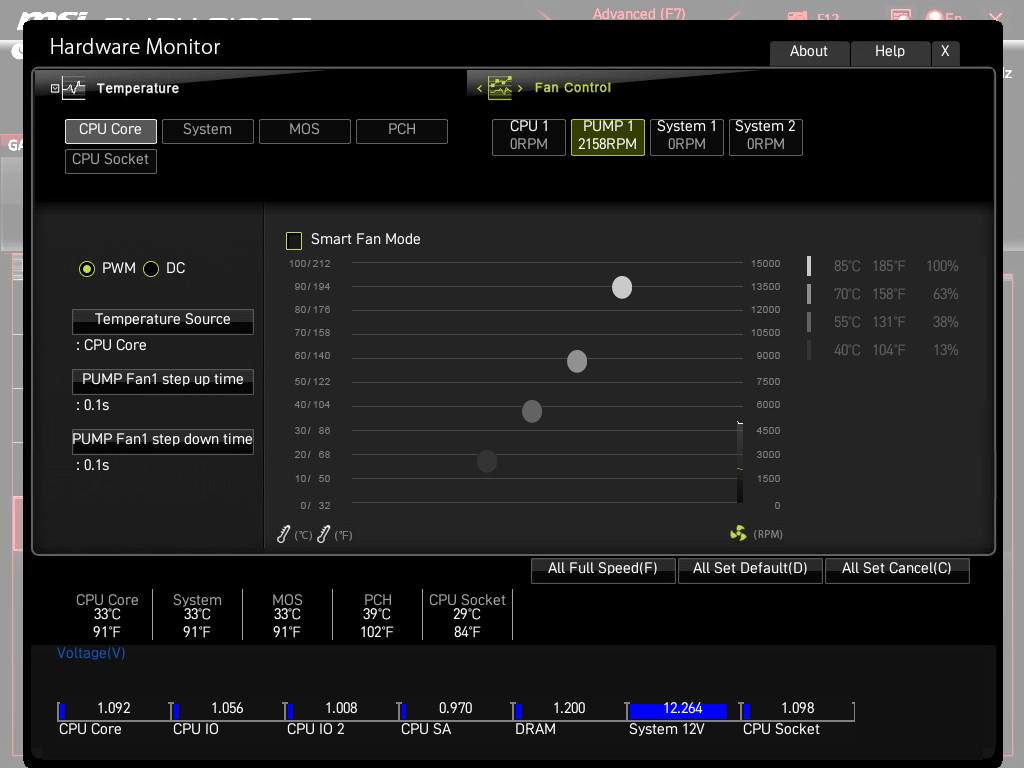Click the 40°C 13% curve setting row
Viewport: 1024px width, 768px height.
click(x=884, y=351)
